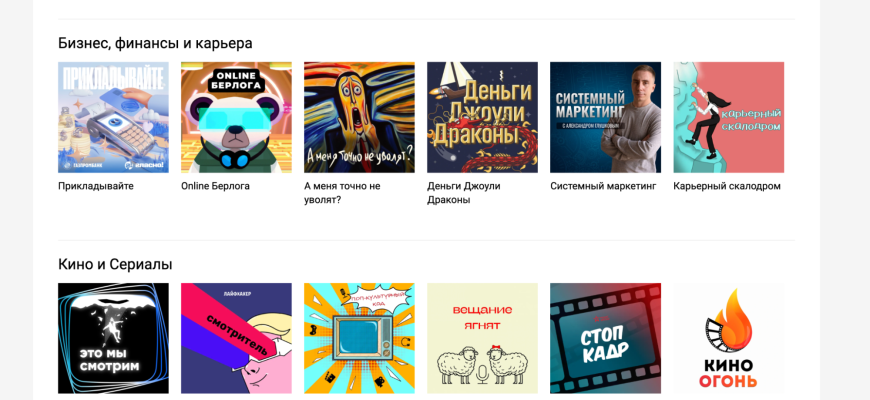
Task: Open the Кино и Сериалы section heading
Action: (115, 264)
